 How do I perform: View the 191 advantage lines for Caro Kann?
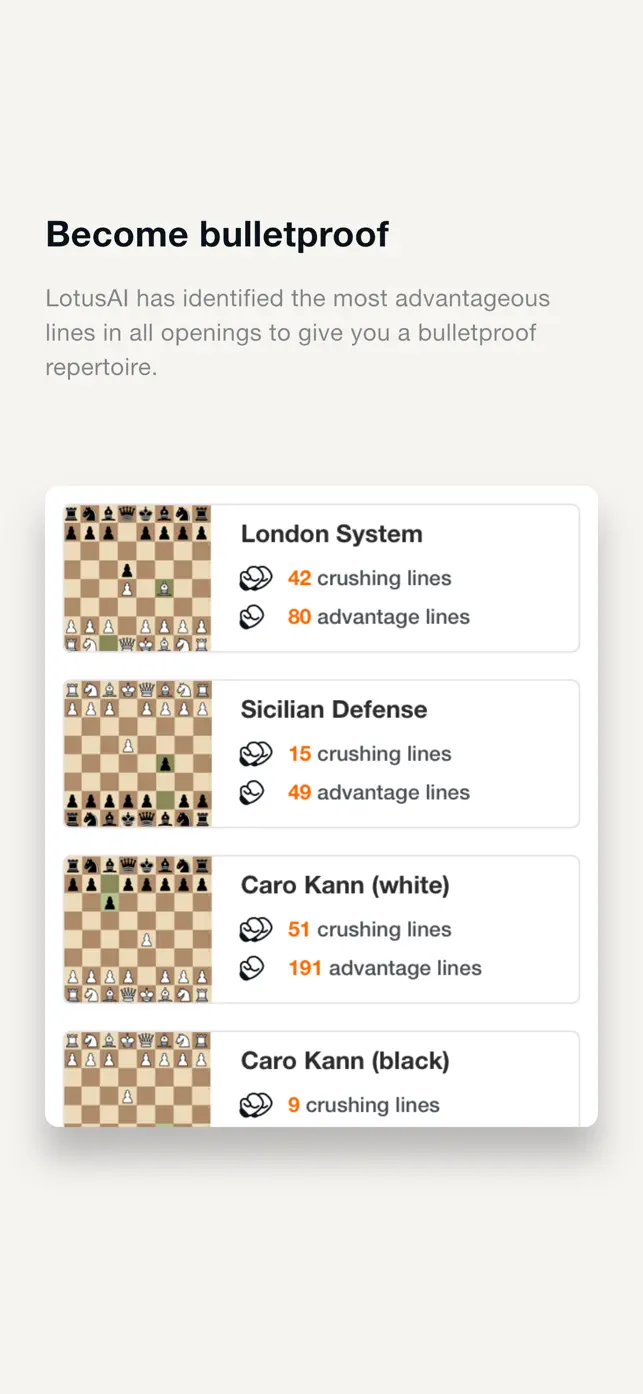[x=384, y=968]
